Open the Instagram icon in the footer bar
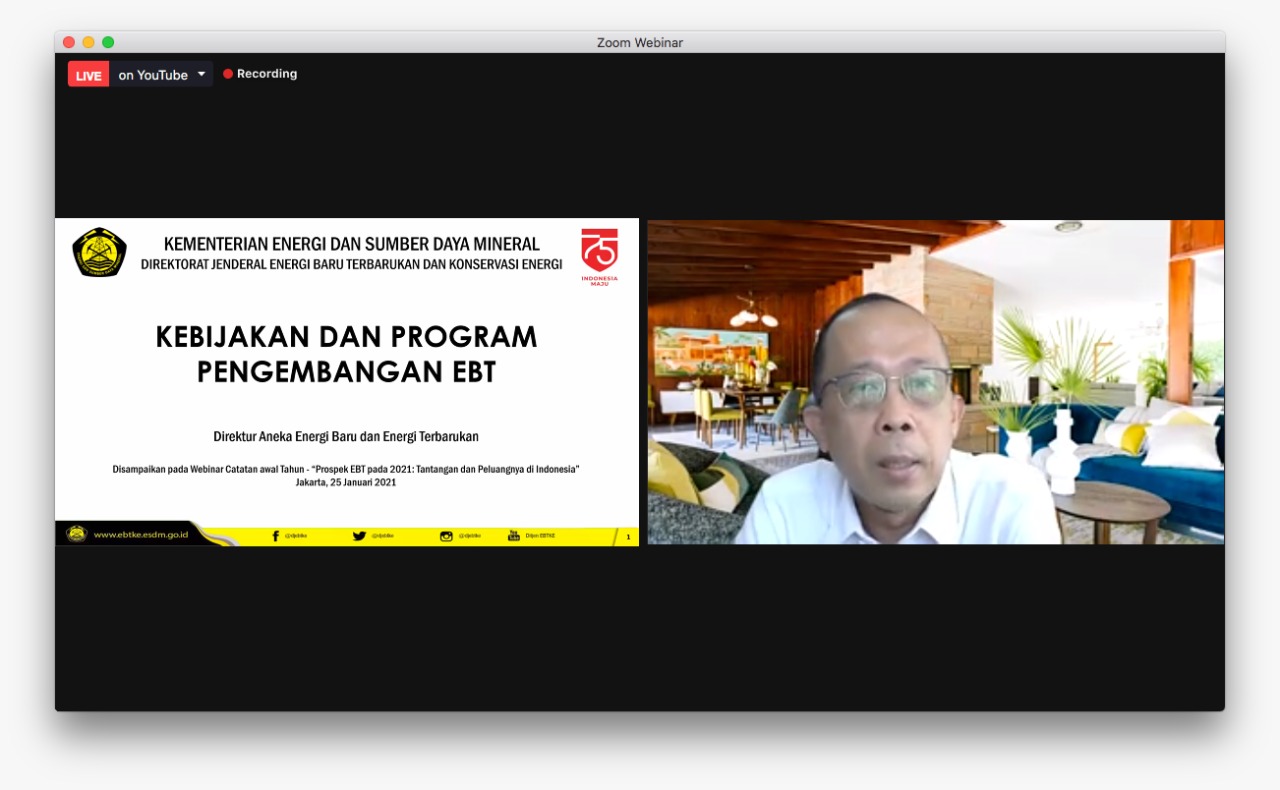Screen dimensions: 1280x790 tap(447, 535)
